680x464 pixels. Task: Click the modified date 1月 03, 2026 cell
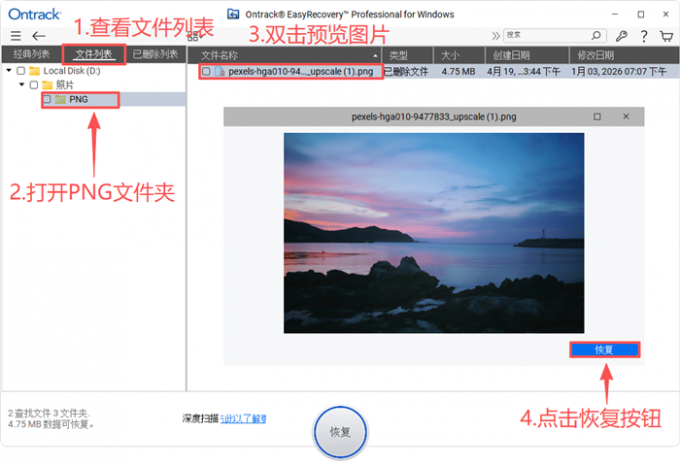click(x=618, y=72)
